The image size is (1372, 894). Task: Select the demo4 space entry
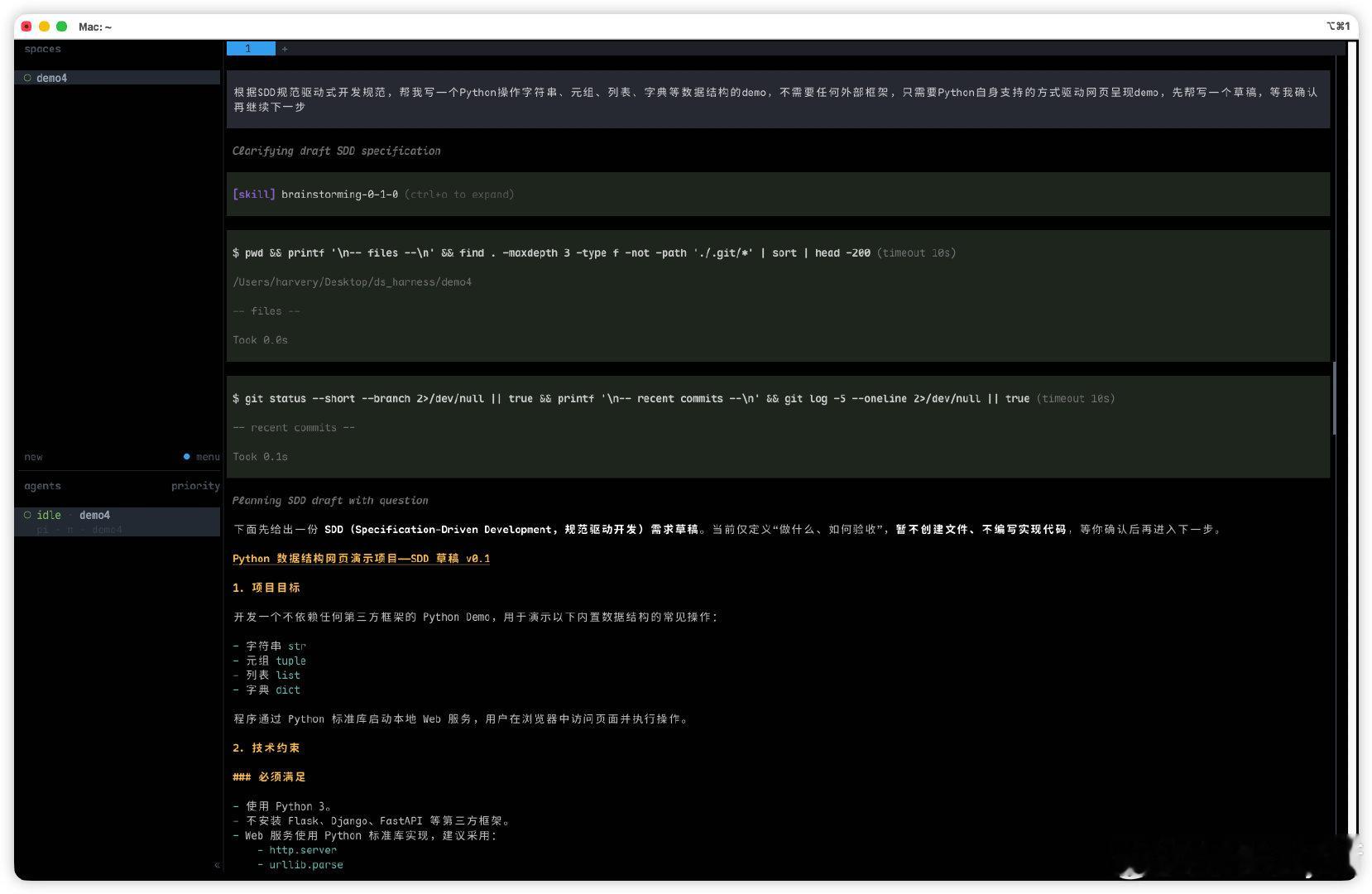[x=117, y=78]
